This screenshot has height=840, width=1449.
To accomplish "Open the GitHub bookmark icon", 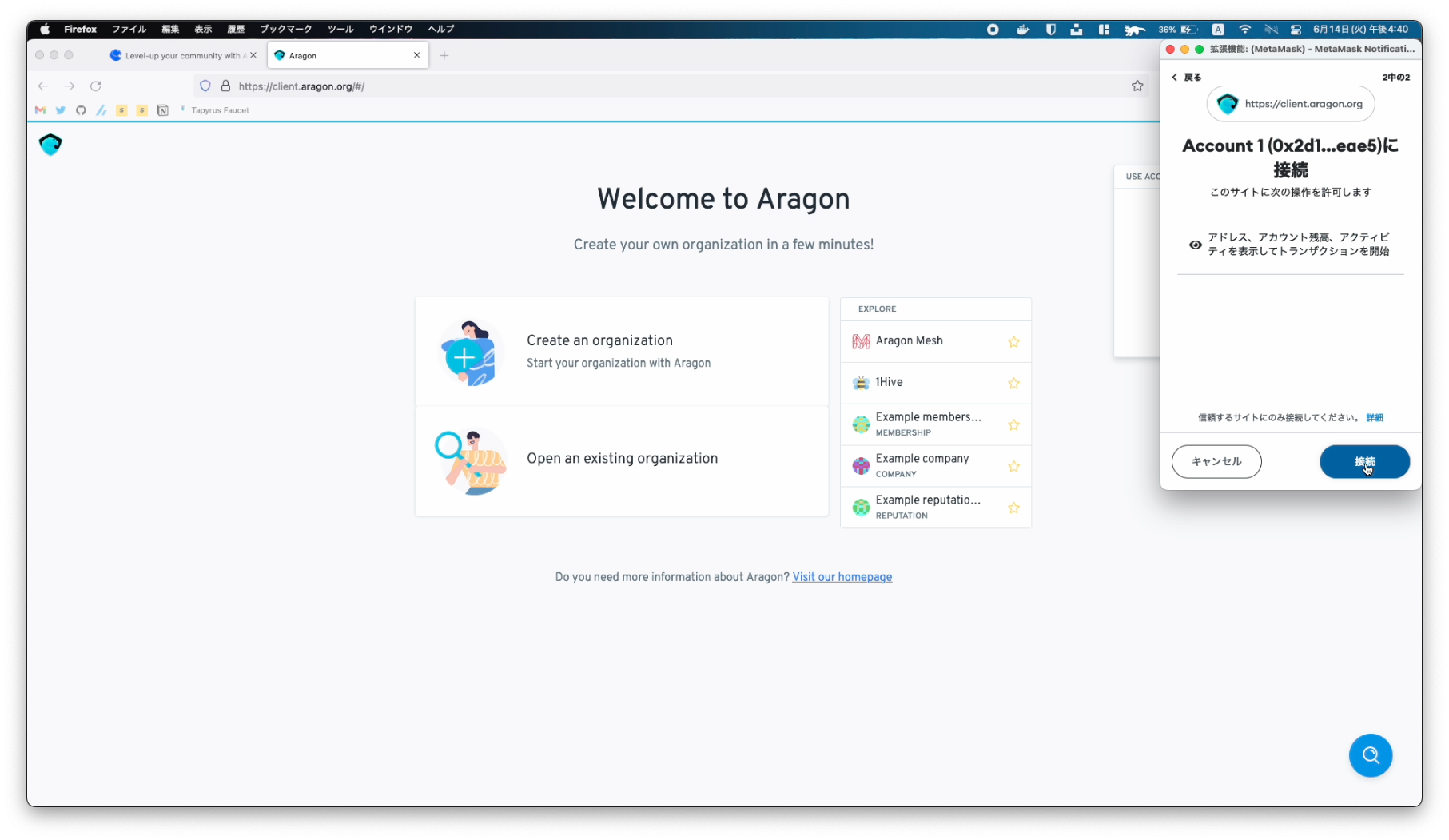I will tap(81, 110).
